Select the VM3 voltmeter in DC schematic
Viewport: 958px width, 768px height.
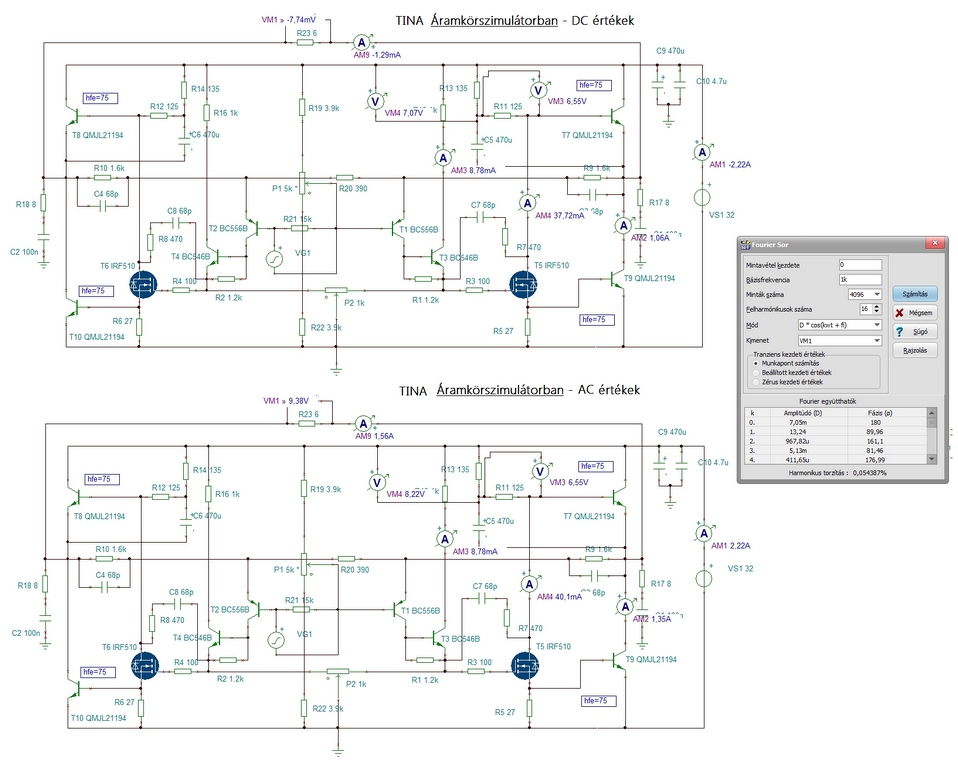pos(538,90)
